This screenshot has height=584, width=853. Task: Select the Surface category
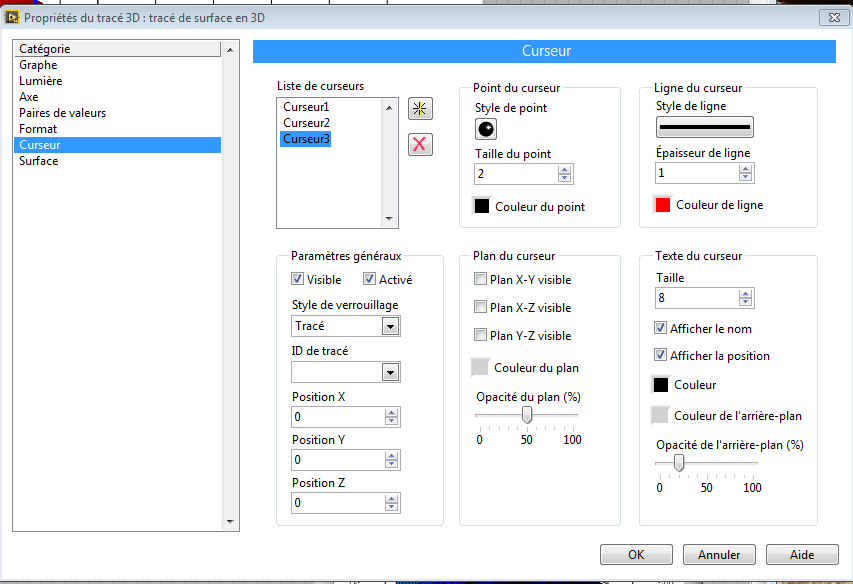117,161
